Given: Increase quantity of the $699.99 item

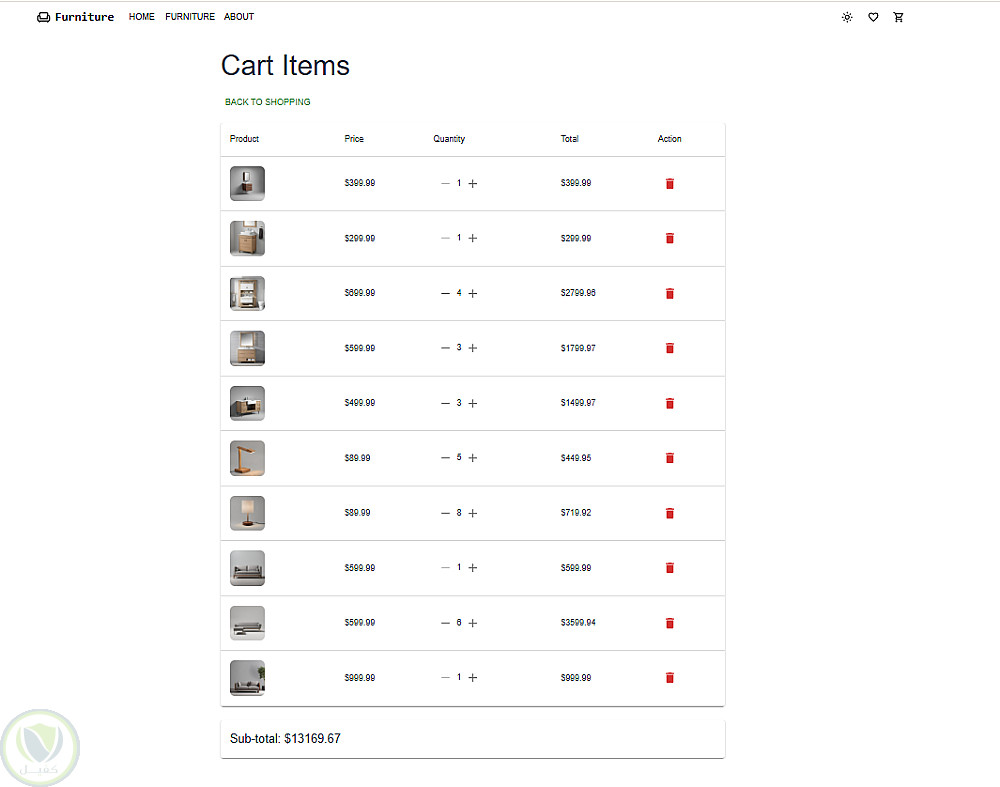Looking at the screenshot, I should tap(473, 294).
